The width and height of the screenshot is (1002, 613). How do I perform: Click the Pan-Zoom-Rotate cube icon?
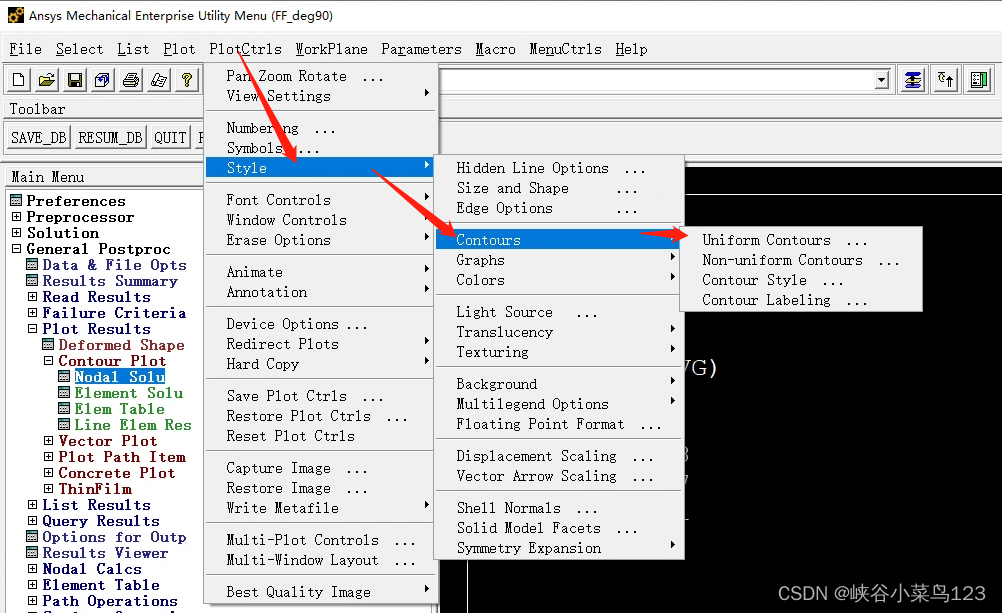pyautogui.click(x=102, y=80)
